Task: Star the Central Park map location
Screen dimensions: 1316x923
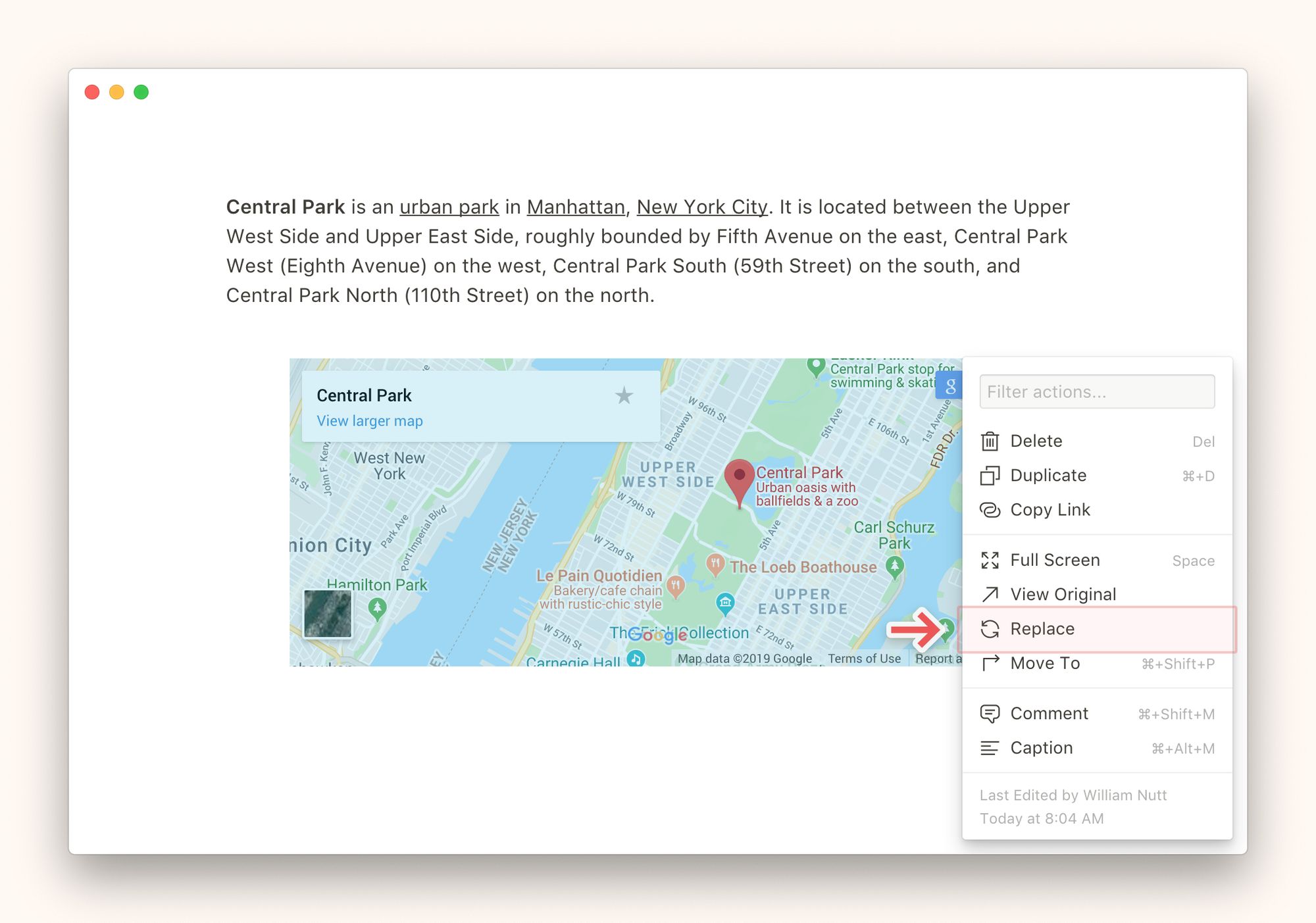Action: tap(624, 395)
